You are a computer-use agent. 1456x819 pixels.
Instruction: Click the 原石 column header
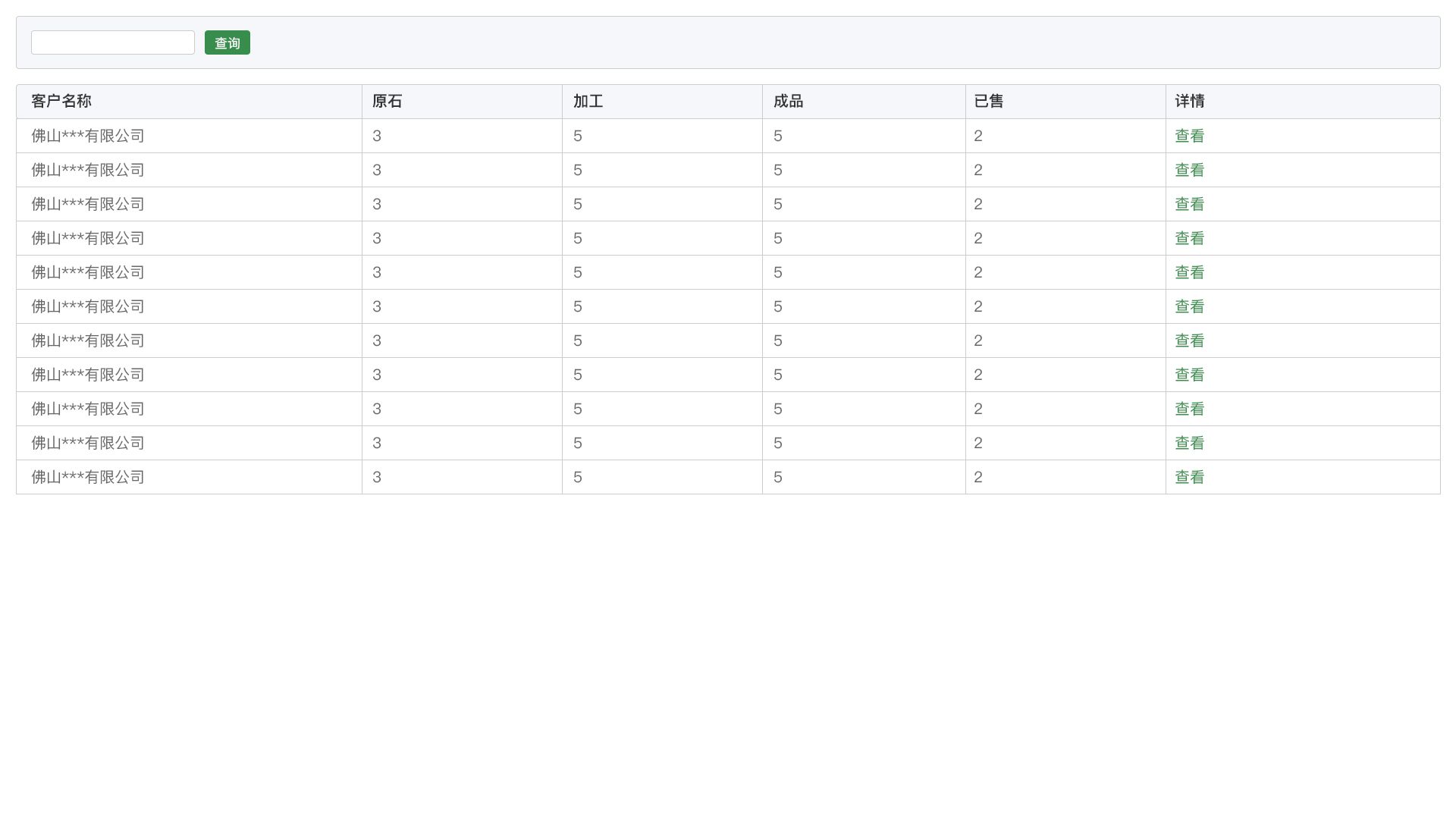click(387, 102)
